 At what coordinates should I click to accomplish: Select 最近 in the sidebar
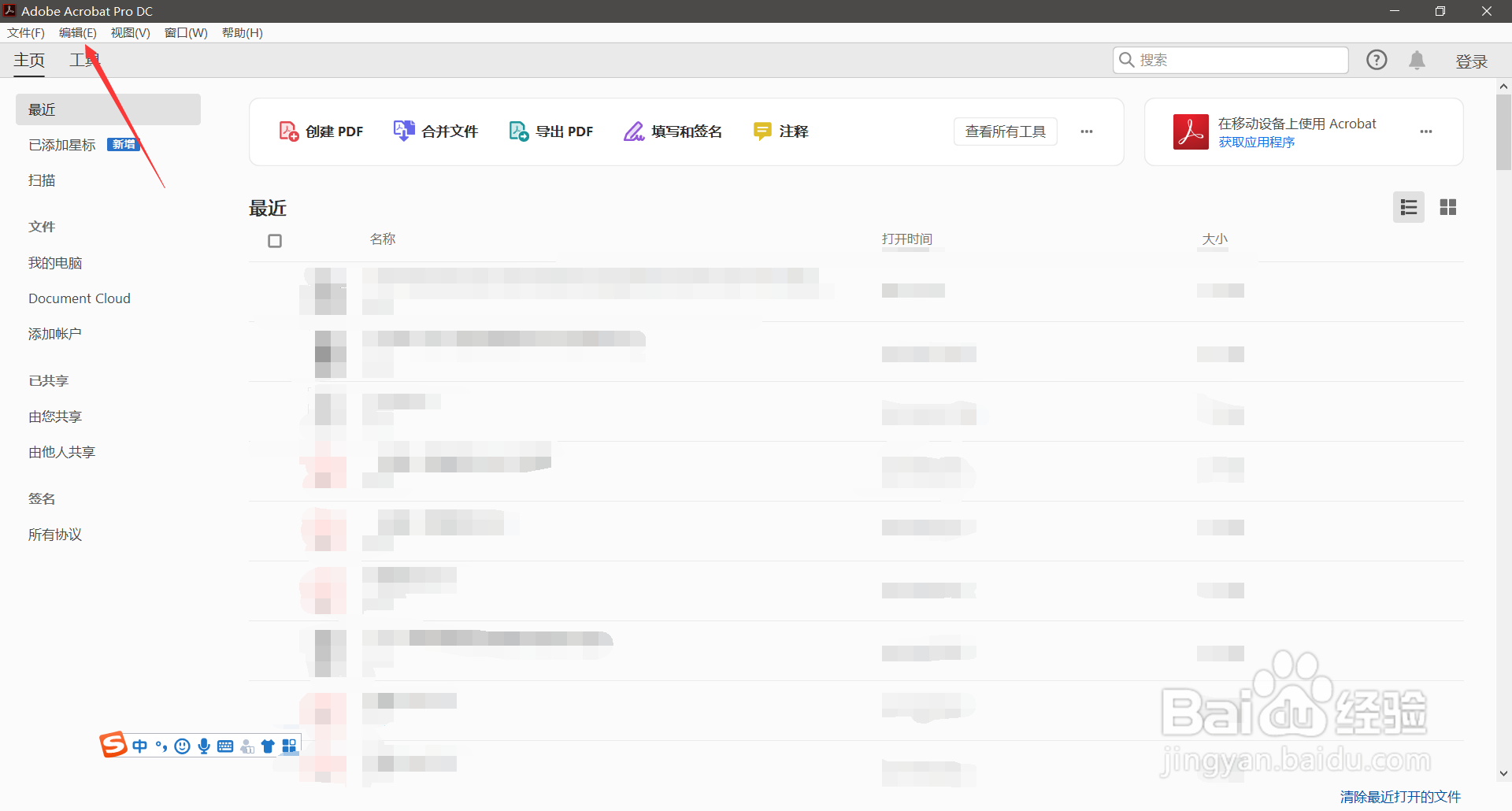click(x=108, y=109)
